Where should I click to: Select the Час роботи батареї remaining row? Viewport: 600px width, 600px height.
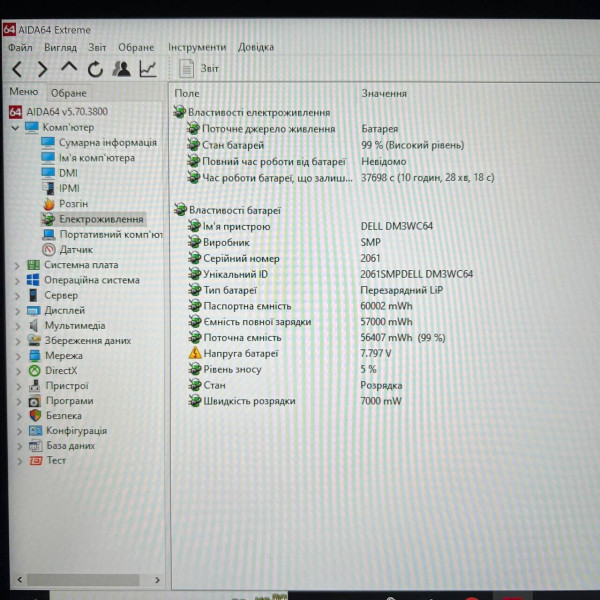[x=341, y=178]
